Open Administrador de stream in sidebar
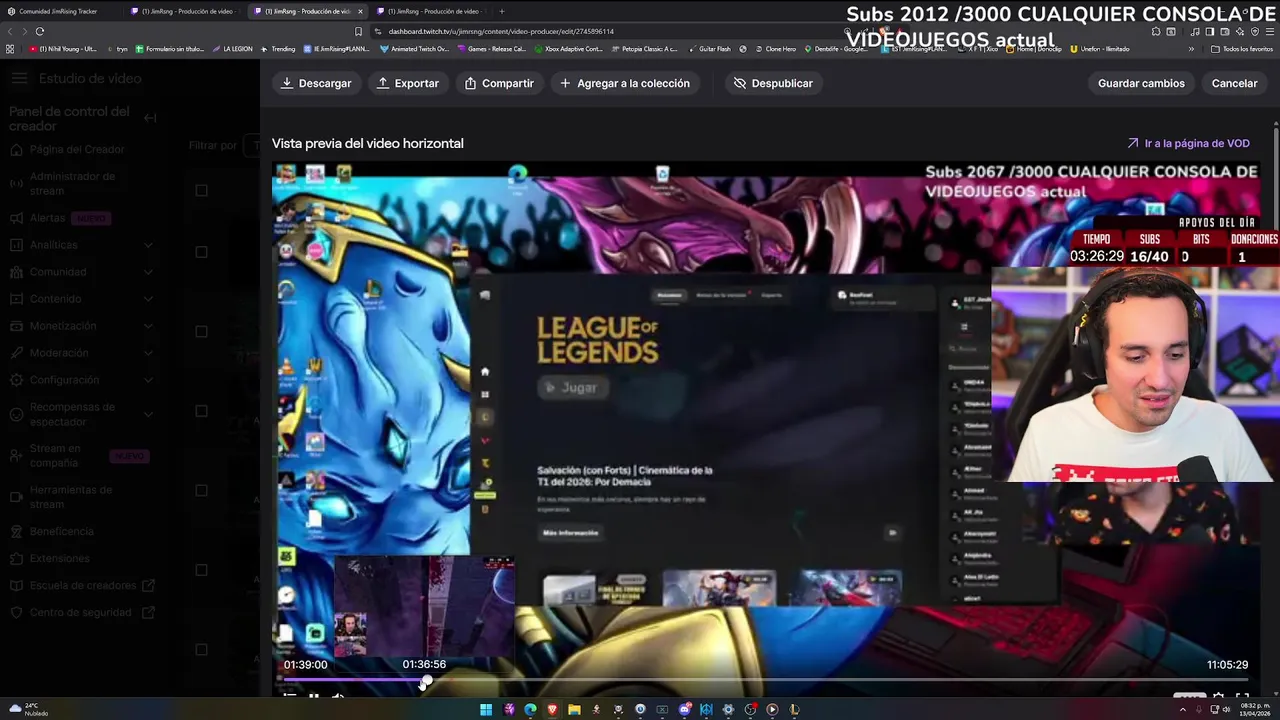1280x720 pixels. [80, 183]
